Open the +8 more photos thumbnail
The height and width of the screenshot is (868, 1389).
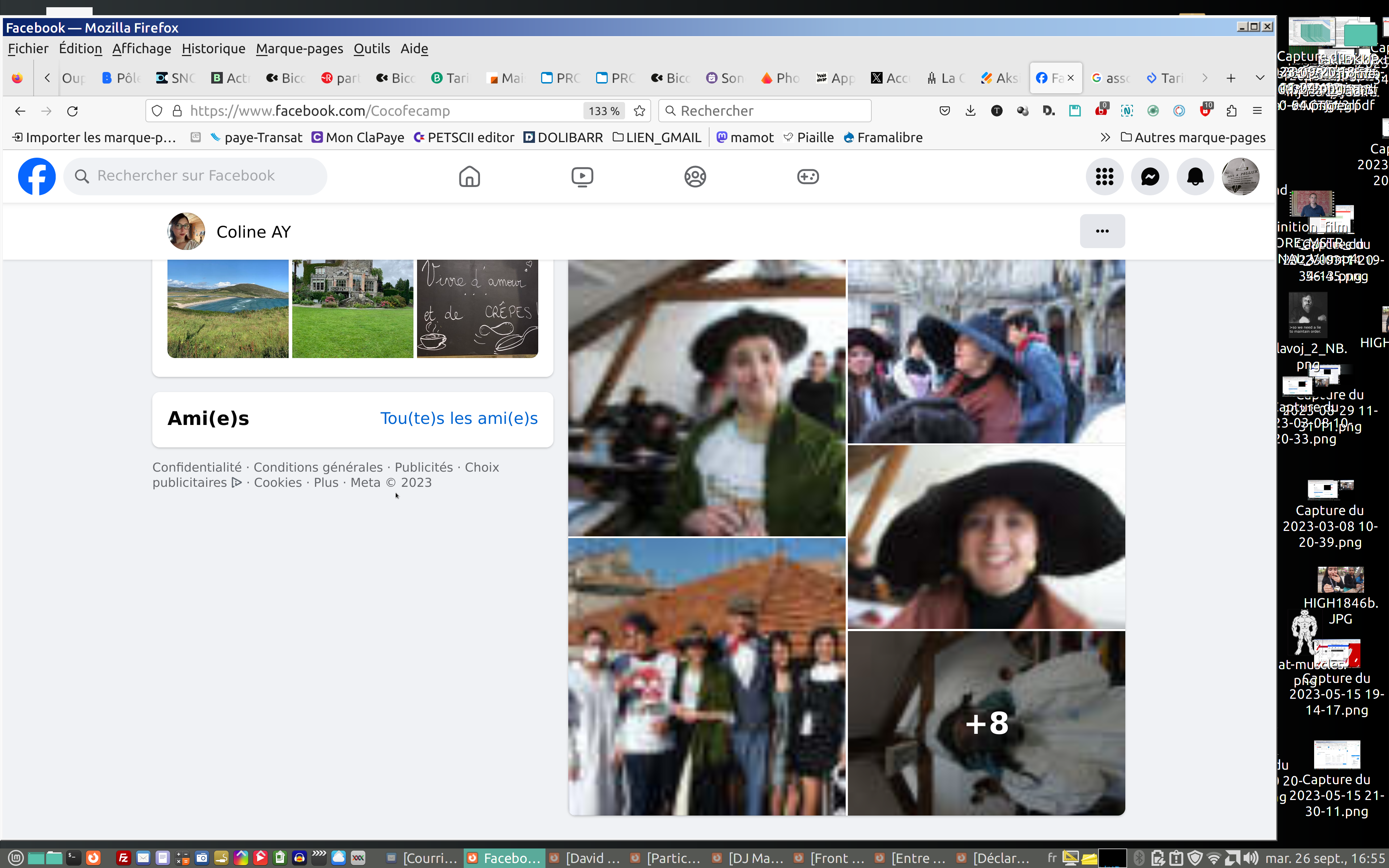986,723
